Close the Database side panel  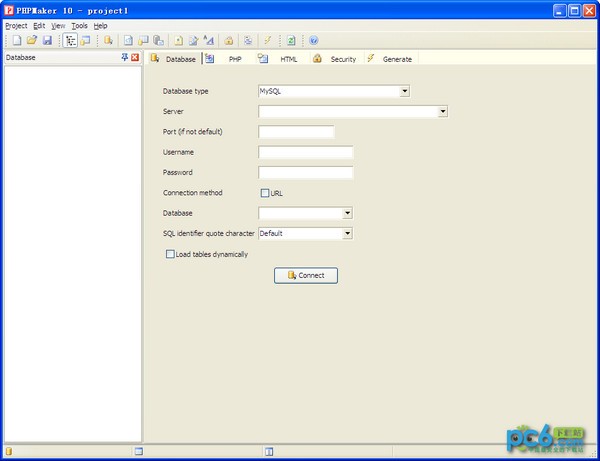coord(135,57)
